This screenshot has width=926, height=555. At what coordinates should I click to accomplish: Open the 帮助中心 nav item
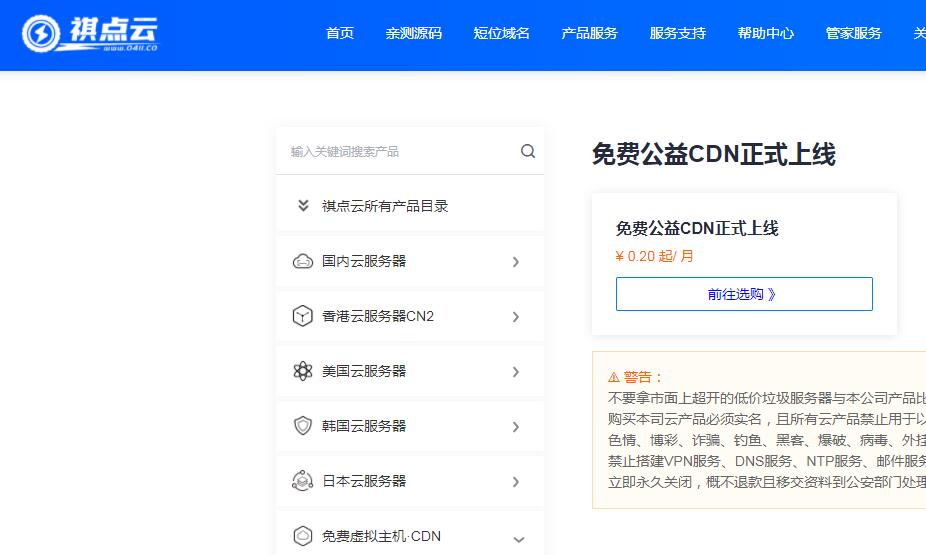tap(766, 33)
